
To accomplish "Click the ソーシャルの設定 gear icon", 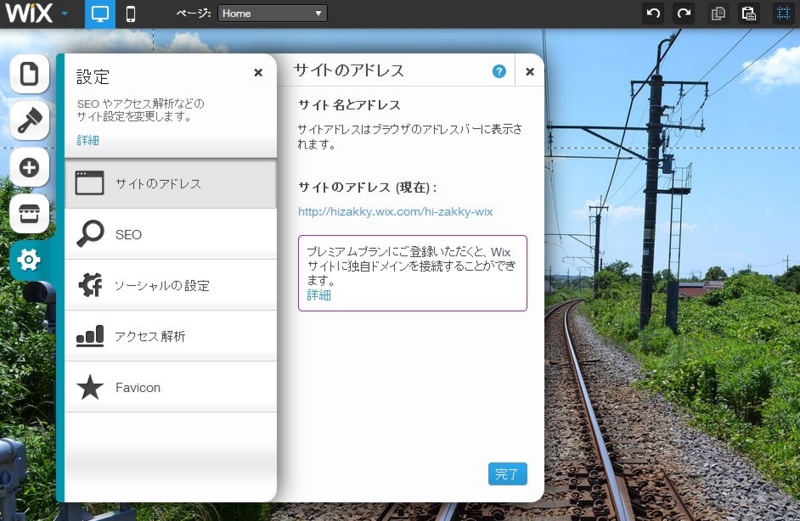I will (x=90, y=285).
